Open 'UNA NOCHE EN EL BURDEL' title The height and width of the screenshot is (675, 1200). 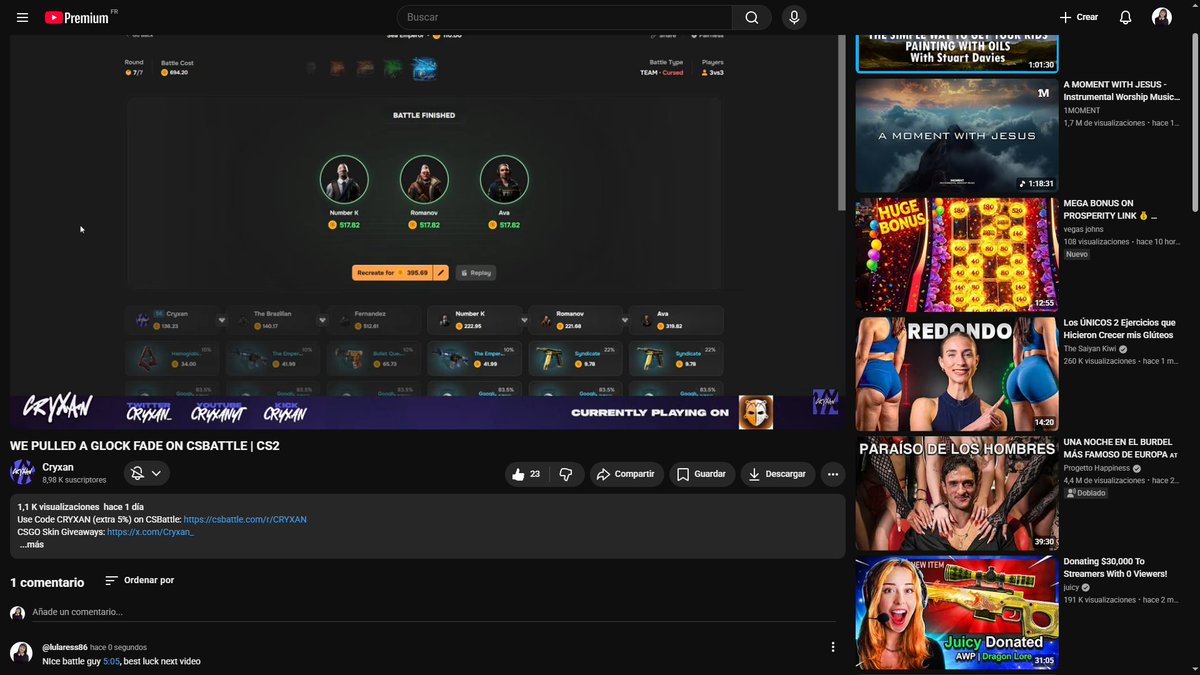pos(1120,448)
